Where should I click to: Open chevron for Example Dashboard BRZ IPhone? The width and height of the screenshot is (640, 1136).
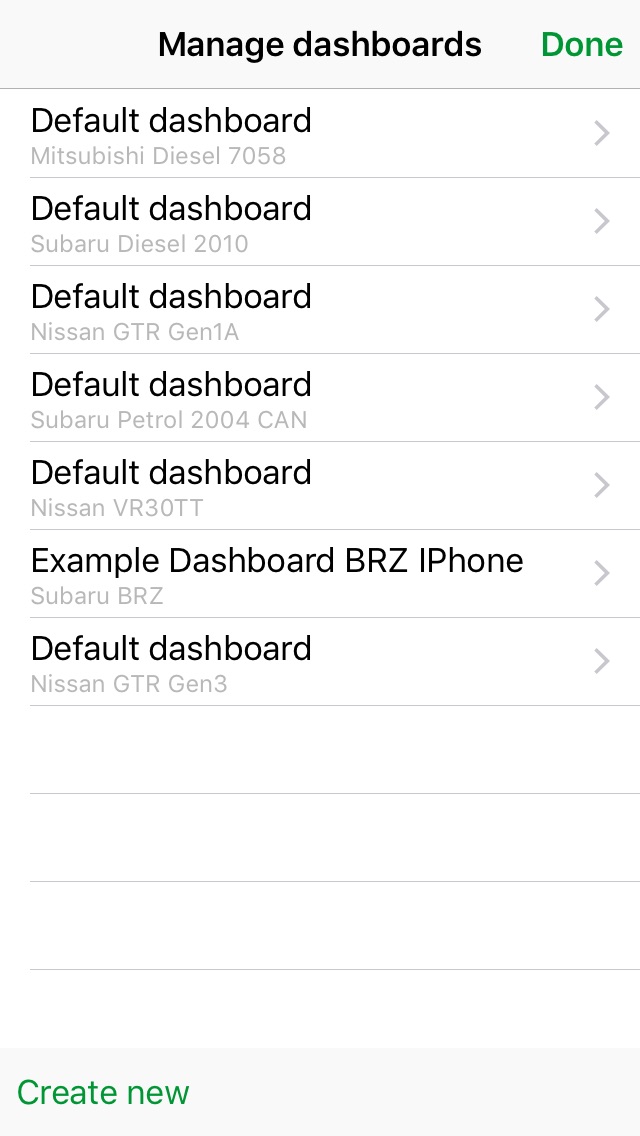[x=601, y=574]
